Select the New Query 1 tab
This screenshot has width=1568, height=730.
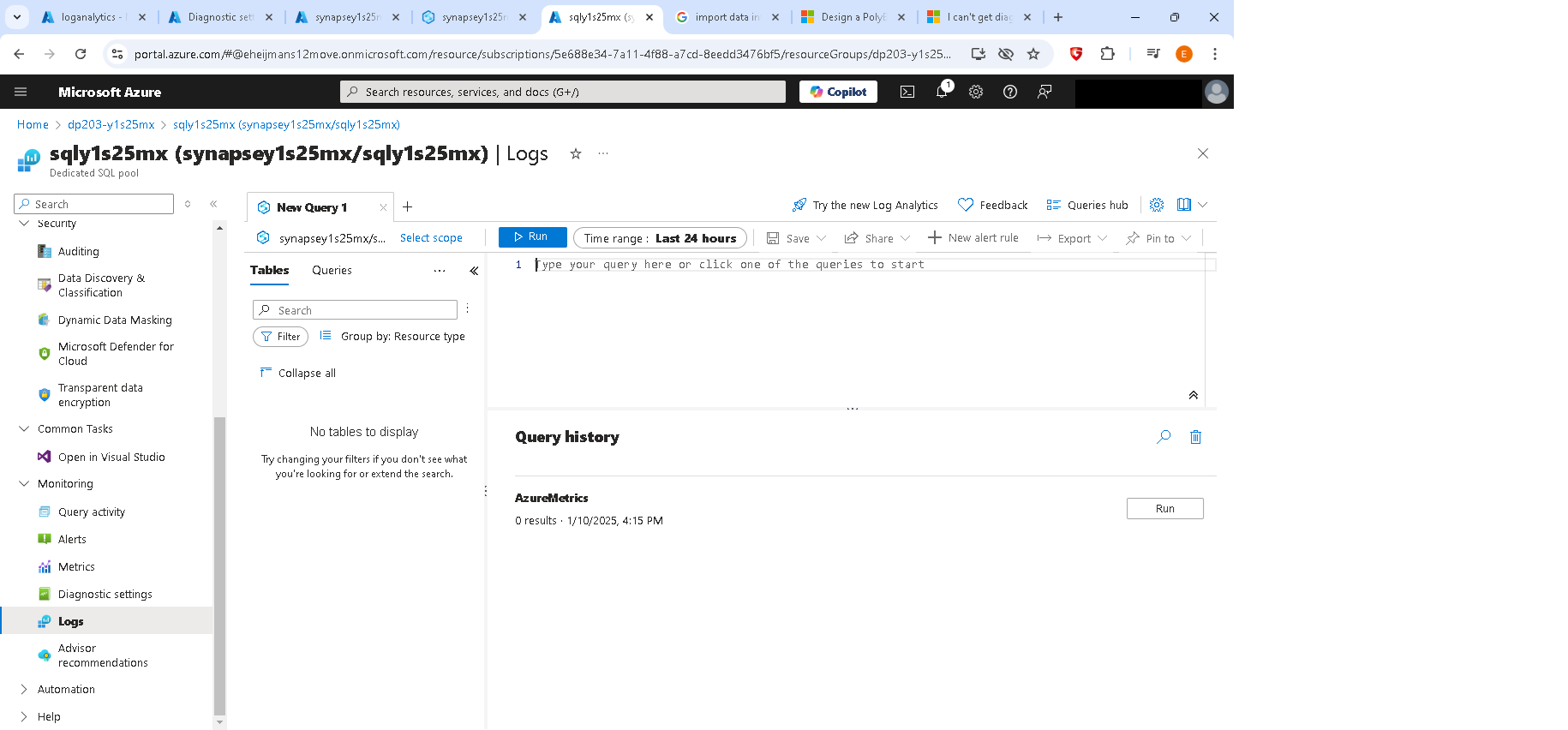312,207
